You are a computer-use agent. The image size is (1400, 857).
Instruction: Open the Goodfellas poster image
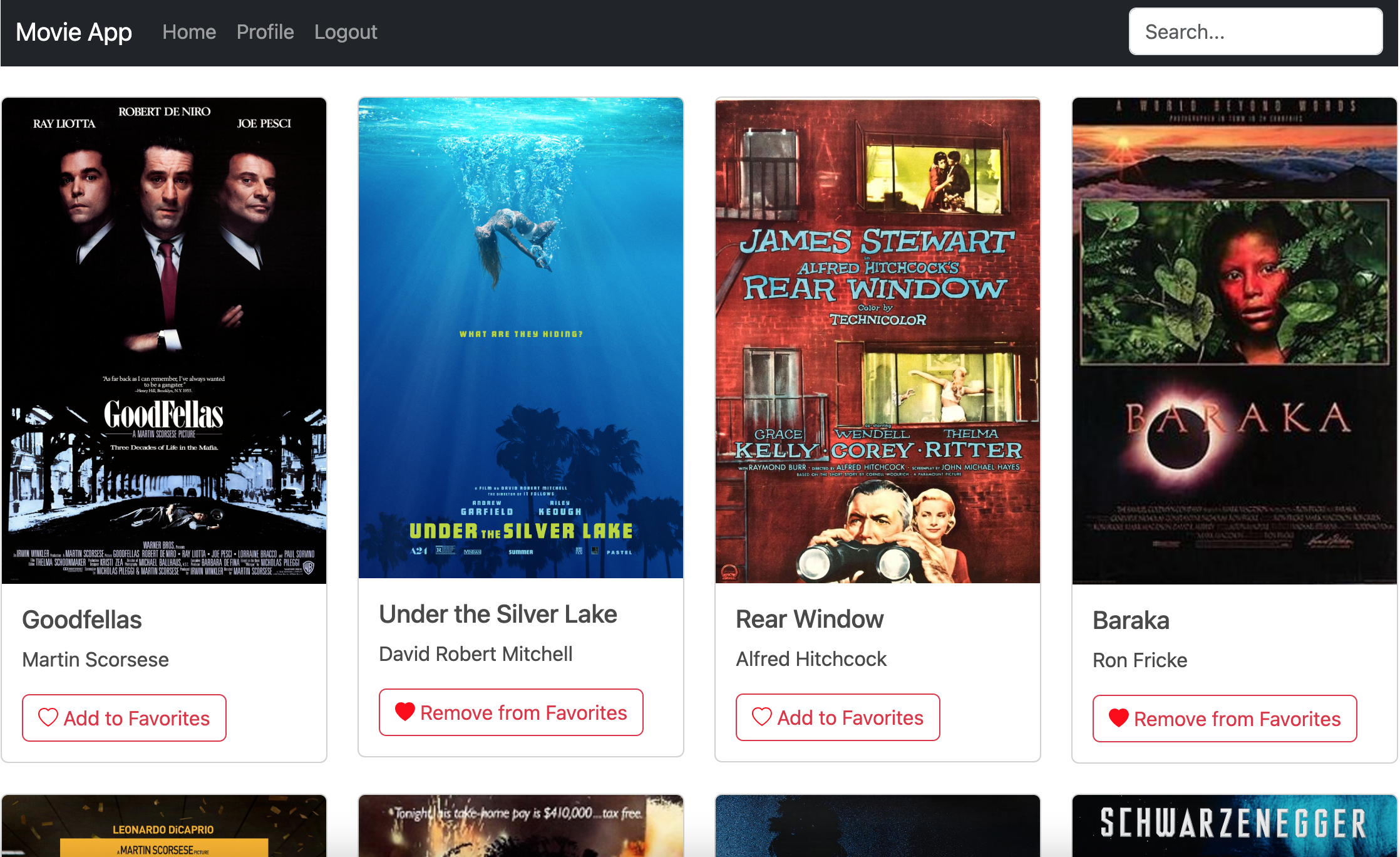164,341
